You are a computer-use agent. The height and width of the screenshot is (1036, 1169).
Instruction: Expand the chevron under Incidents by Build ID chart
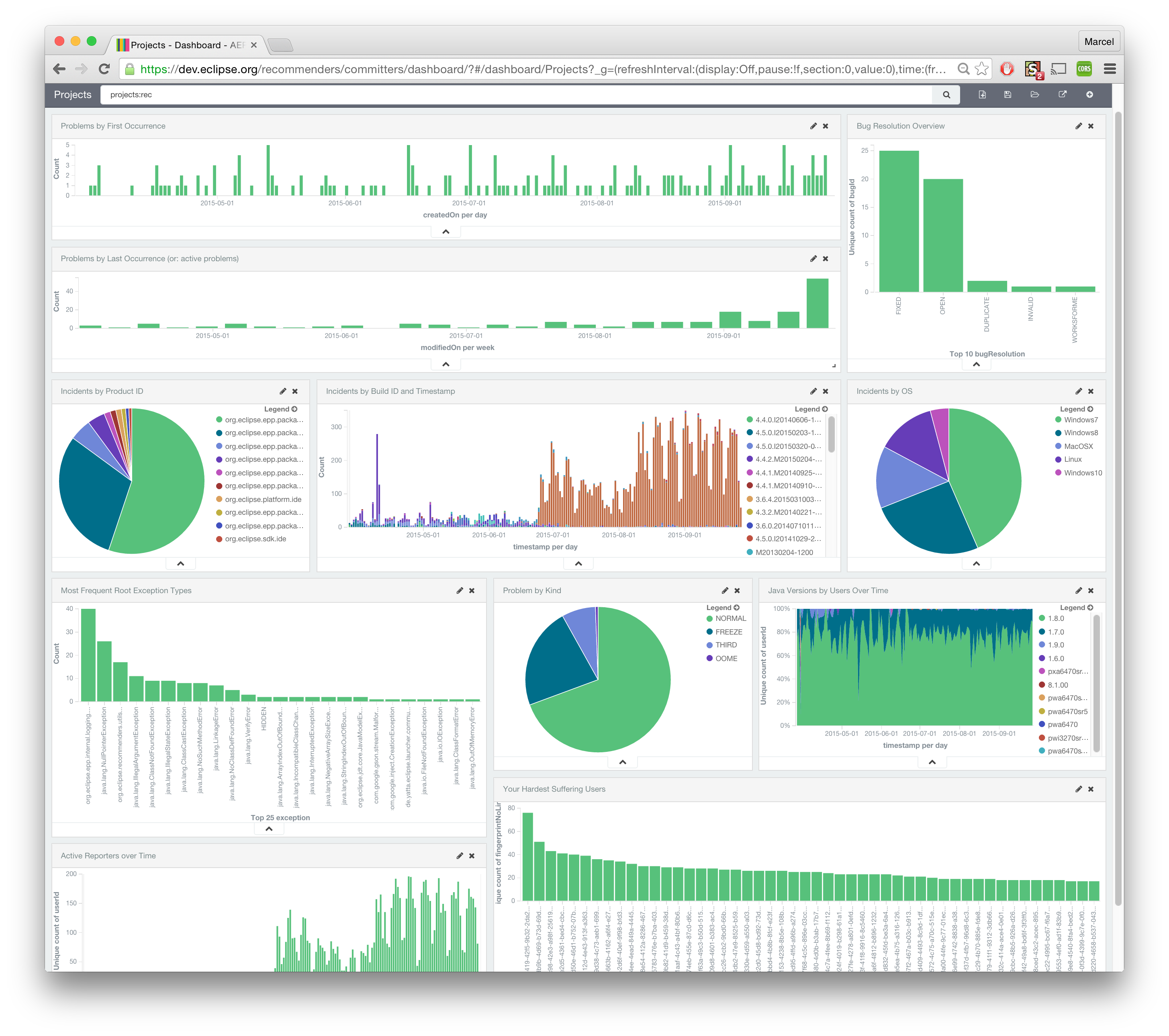(579, 563)
